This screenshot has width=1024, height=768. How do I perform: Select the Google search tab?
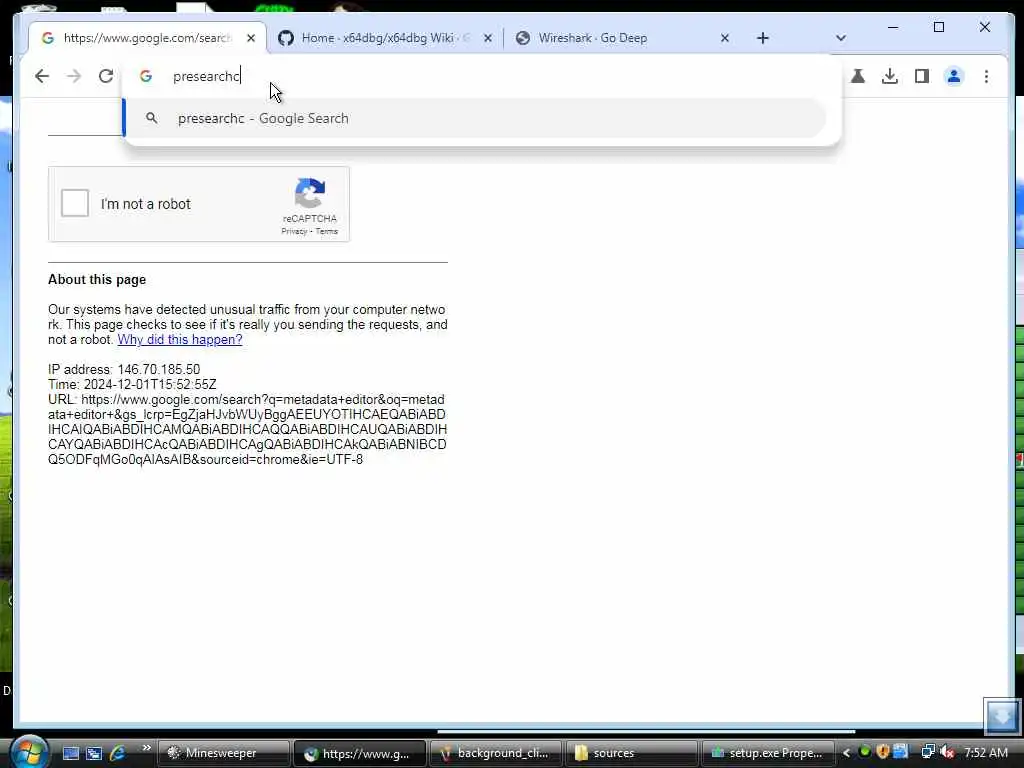pos(147,38)
